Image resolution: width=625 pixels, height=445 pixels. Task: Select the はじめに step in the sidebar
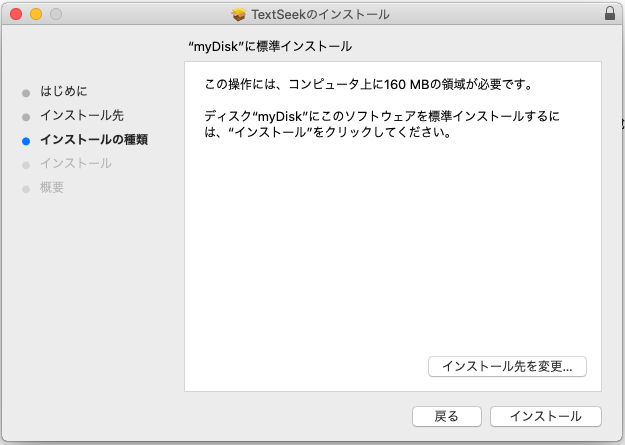tap(70, 91)
